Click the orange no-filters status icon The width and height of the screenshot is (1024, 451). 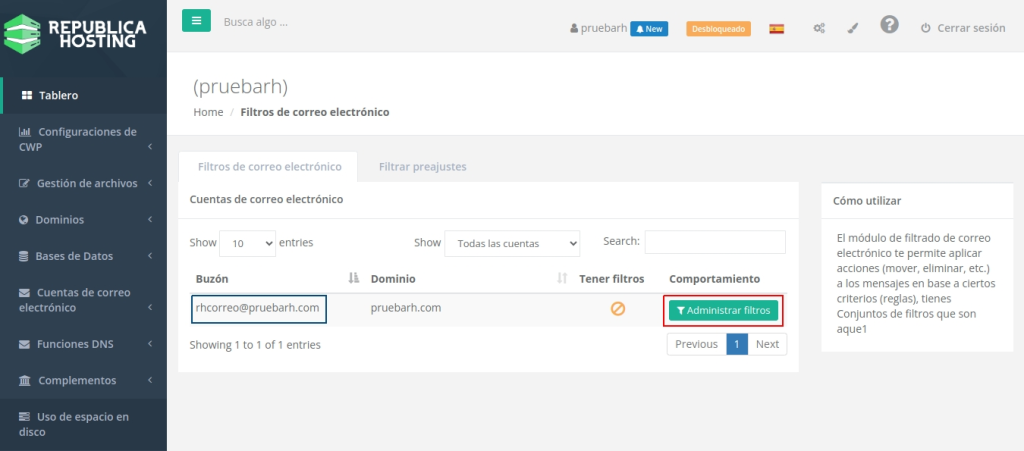tap(618, 309)
